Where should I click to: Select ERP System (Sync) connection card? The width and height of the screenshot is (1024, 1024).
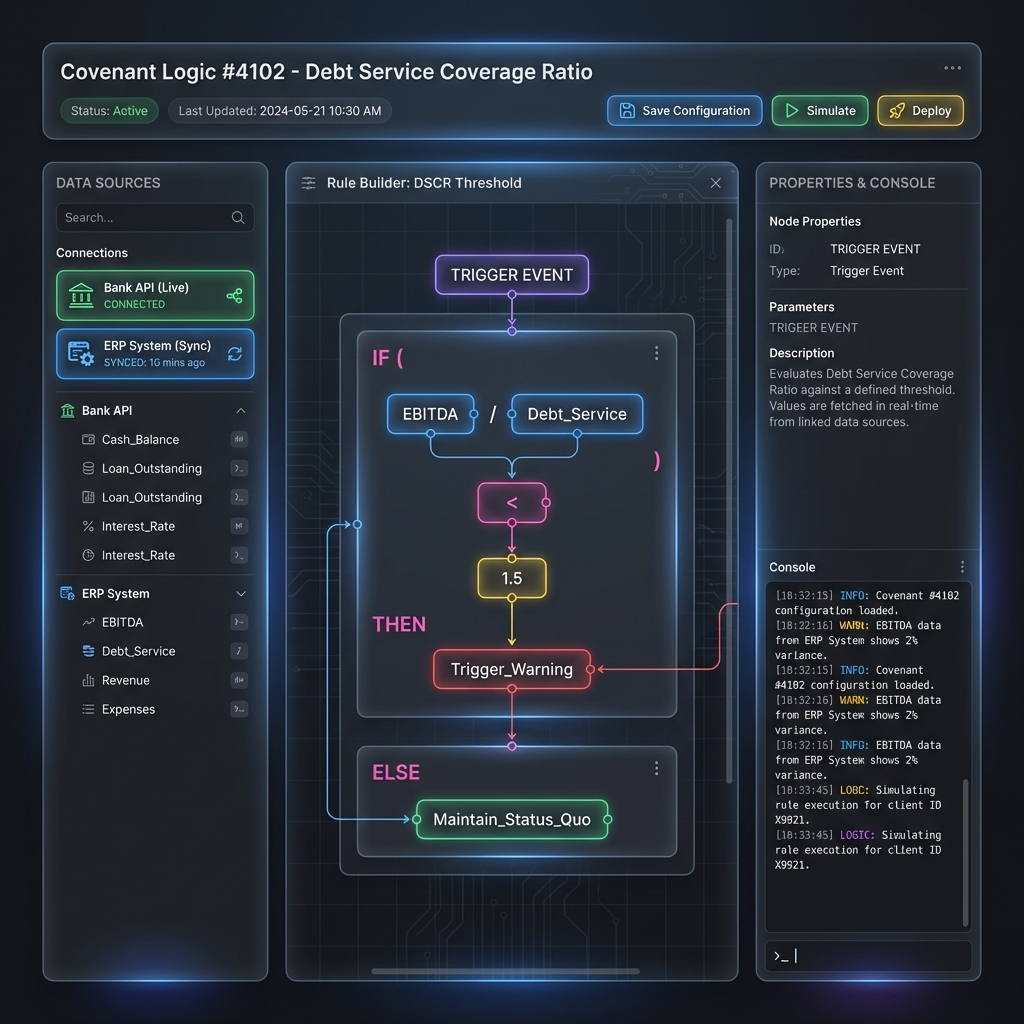click(155, 353)
